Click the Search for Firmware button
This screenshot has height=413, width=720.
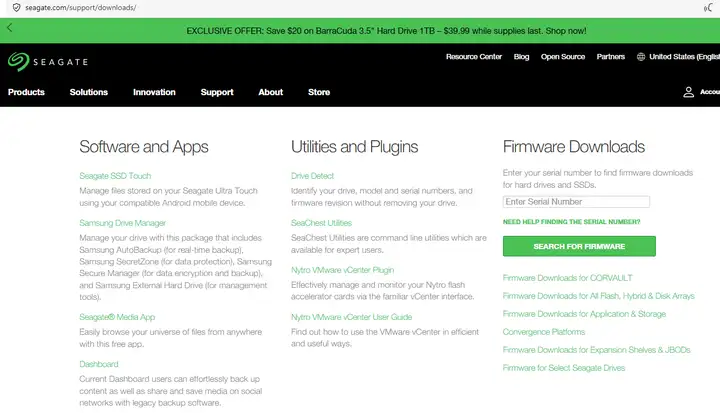point(579,246)
